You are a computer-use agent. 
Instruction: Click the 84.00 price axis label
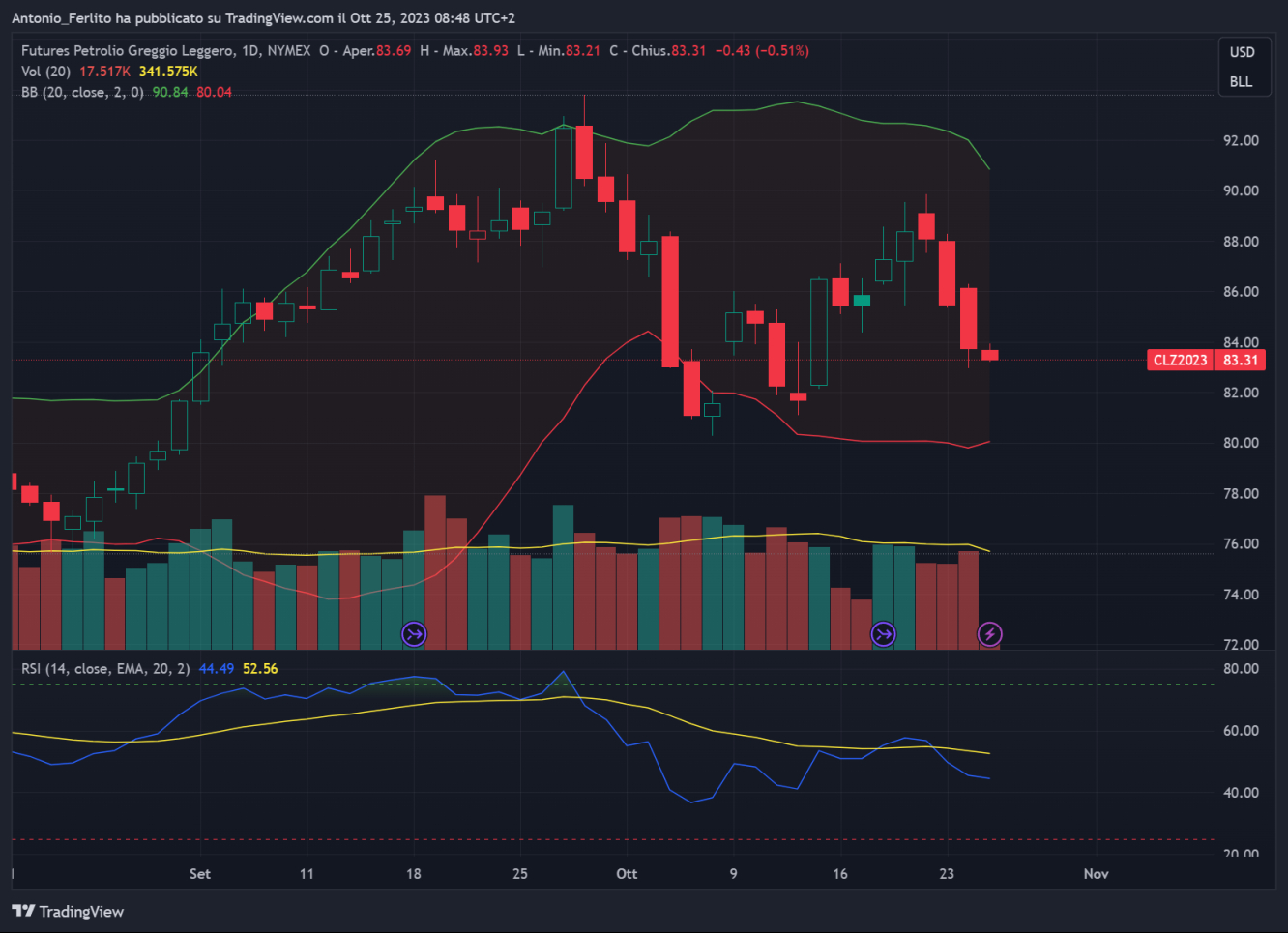(1241, 342)
